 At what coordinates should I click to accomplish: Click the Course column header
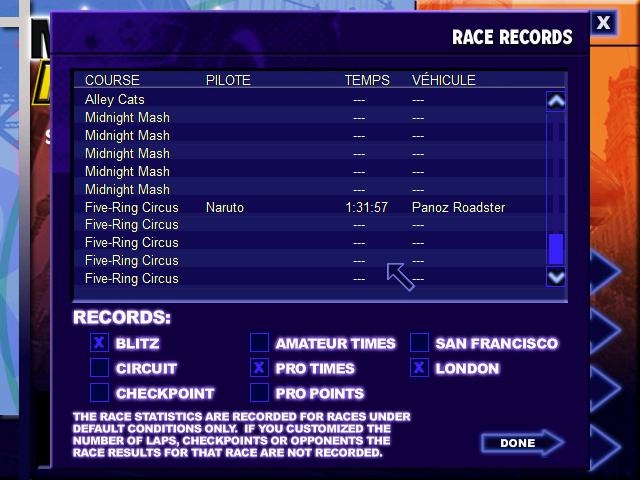click(x=112, y=80)
